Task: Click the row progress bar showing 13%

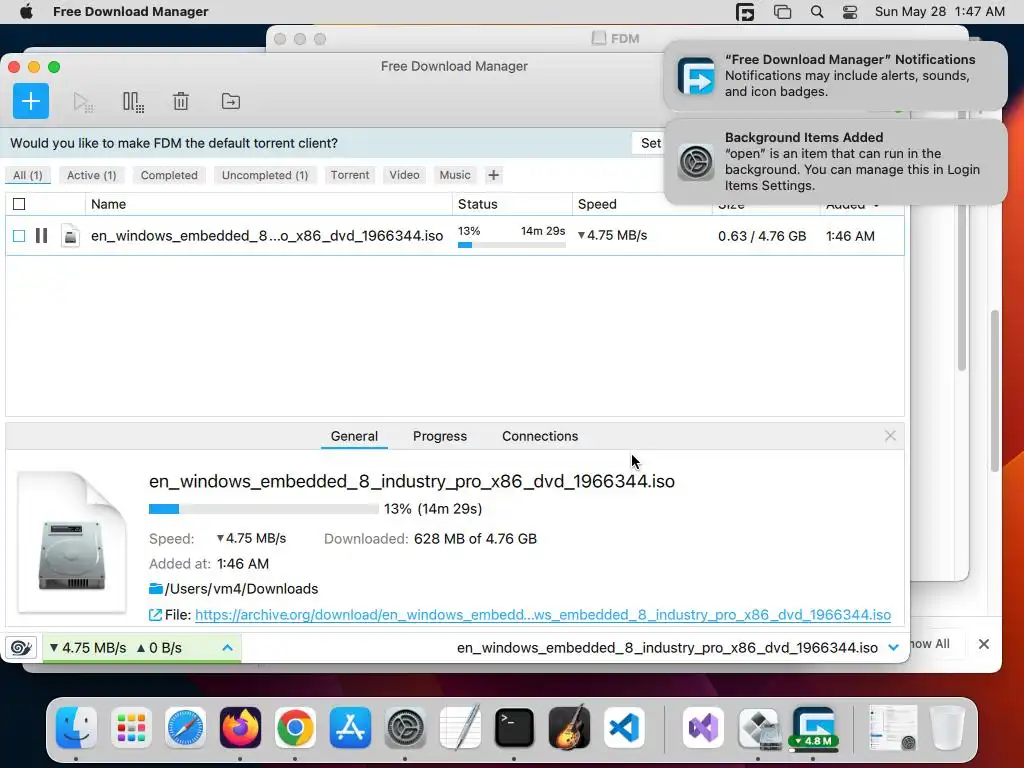Action: 511,245
